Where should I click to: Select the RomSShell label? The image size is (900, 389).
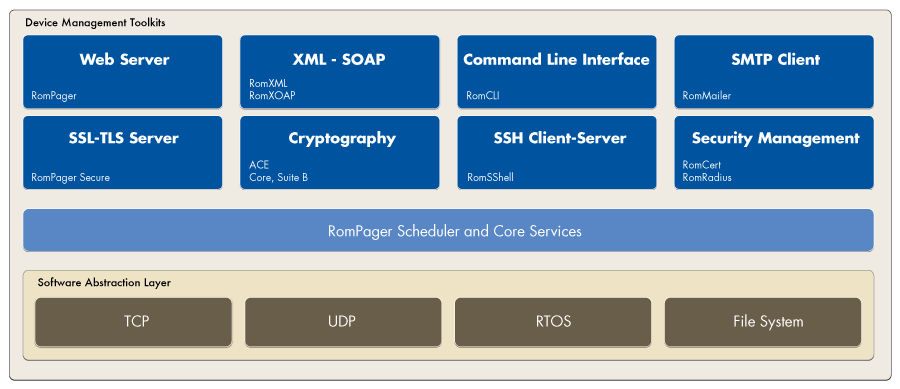(490, 177)
